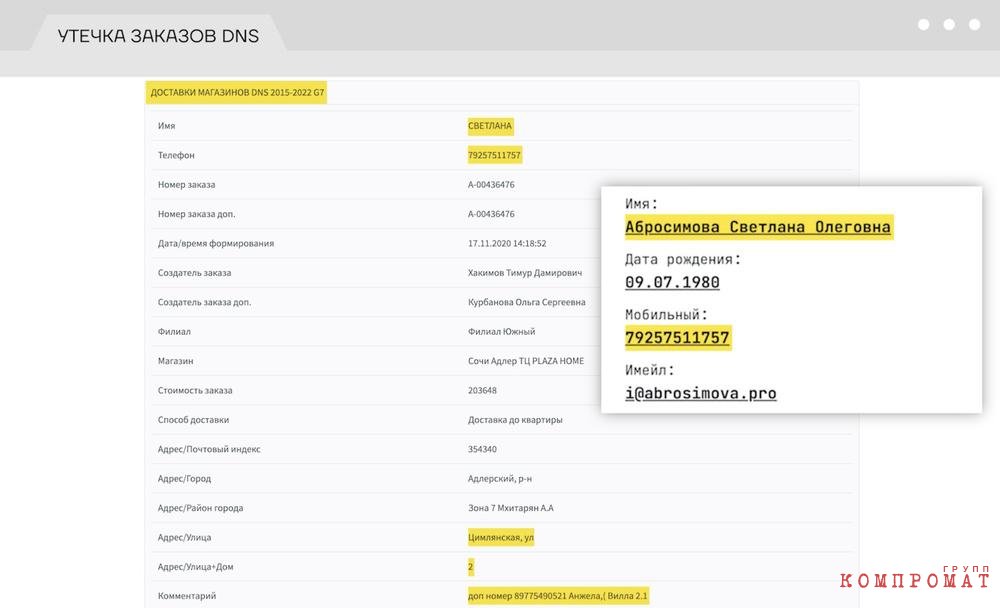Click the Адрес/Район города label

[x=200, y=508]
